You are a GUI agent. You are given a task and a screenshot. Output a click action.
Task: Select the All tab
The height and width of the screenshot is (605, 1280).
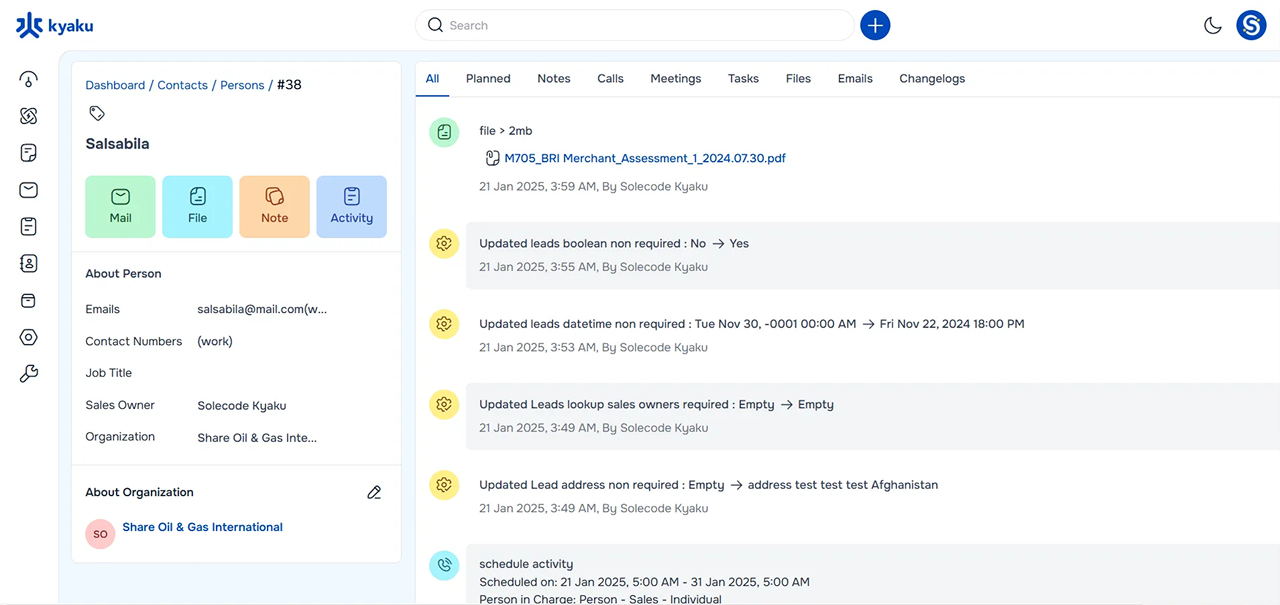(432, 78)
